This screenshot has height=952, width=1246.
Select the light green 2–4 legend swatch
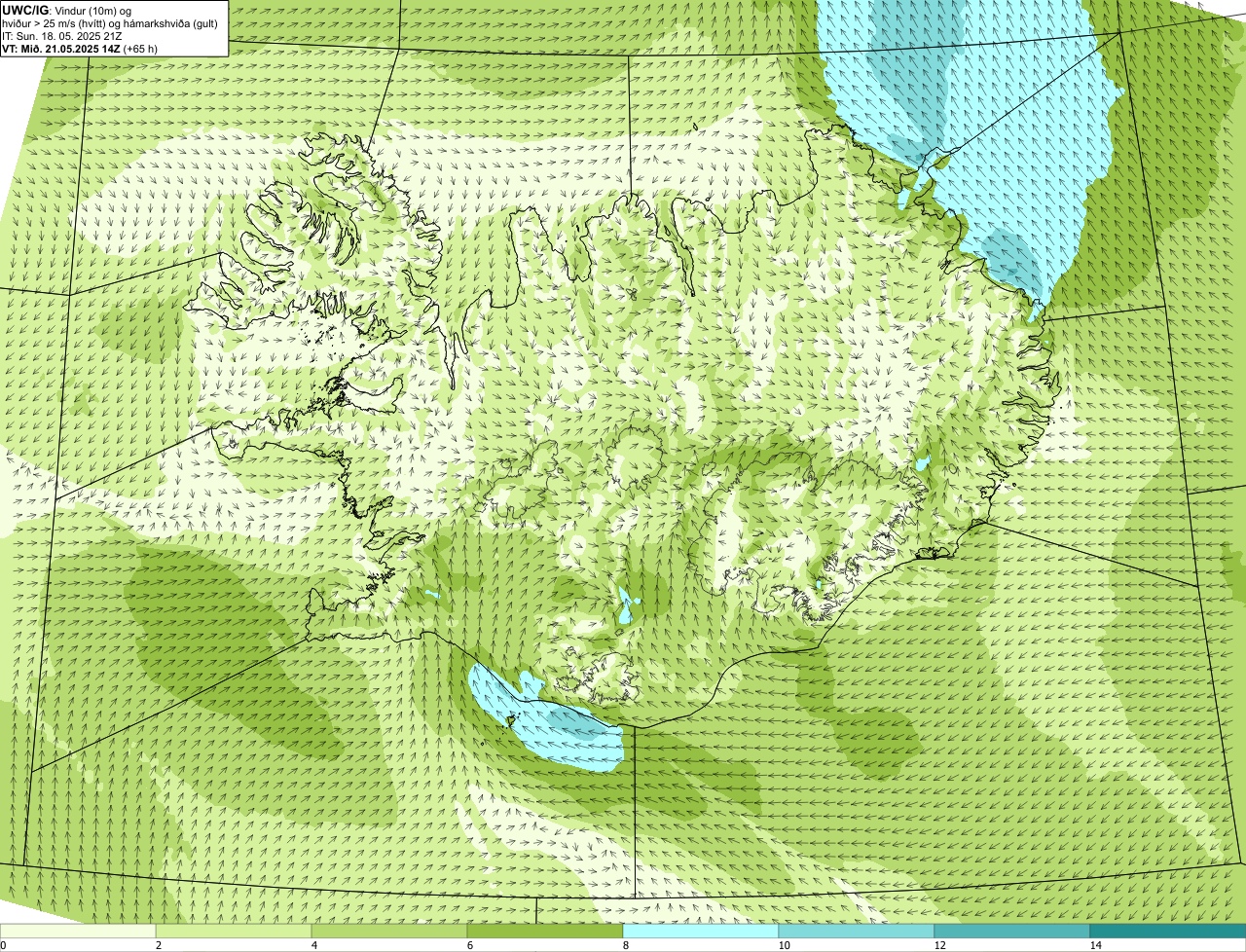(x=234, y=931)
